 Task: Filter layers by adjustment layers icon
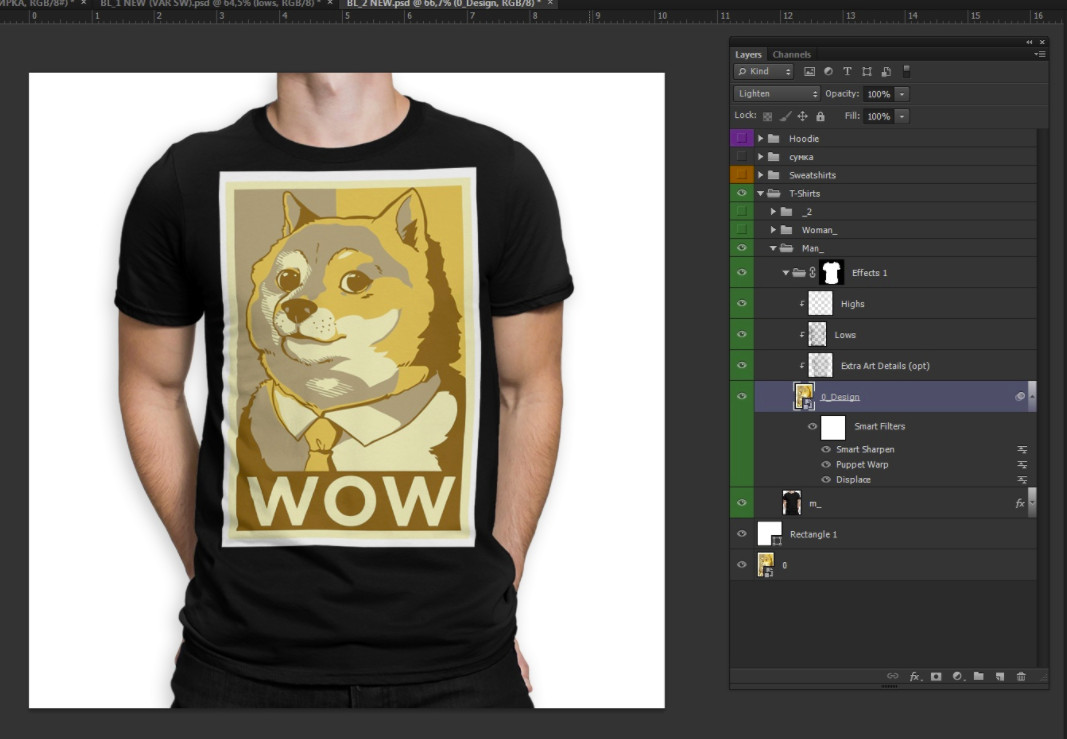(828, 71)
